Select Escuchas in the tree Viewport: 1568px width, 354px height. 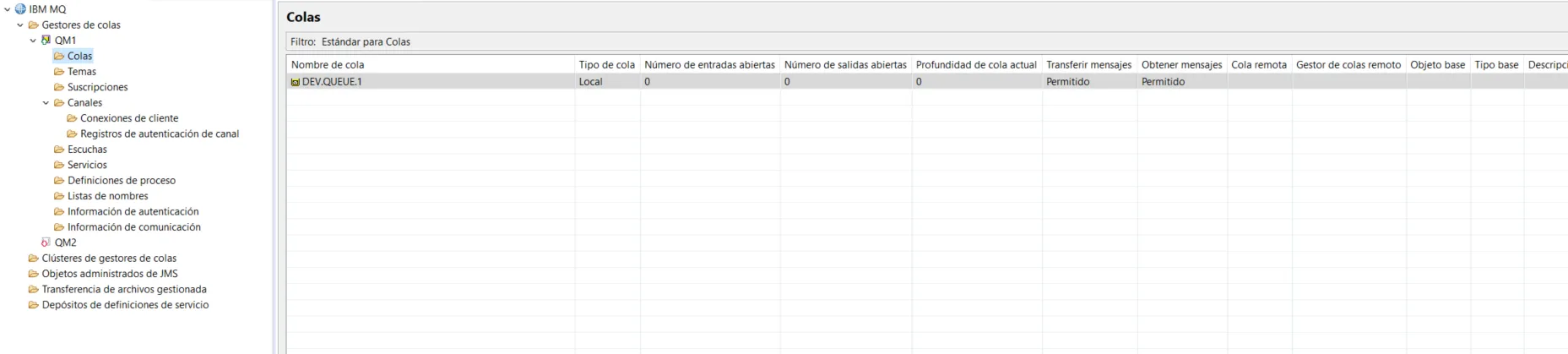click(87, 150)
